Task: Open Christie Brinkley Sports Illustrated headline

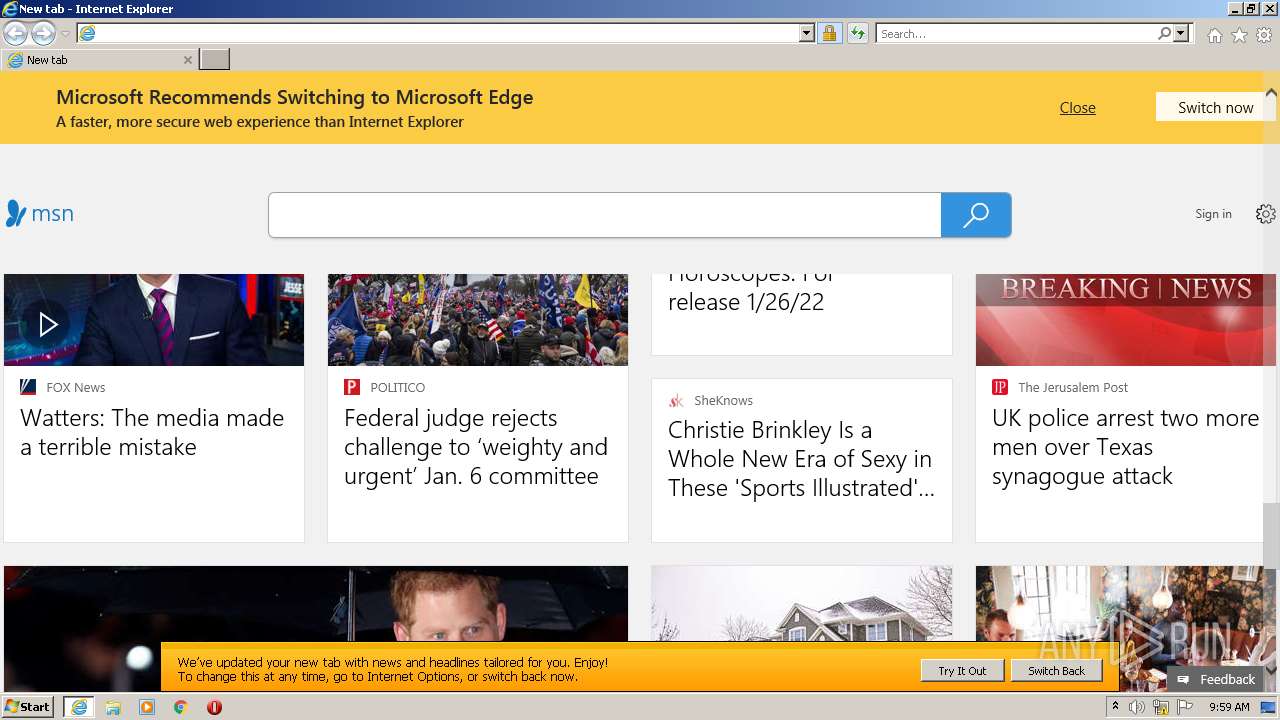Action: click(801, 459)
